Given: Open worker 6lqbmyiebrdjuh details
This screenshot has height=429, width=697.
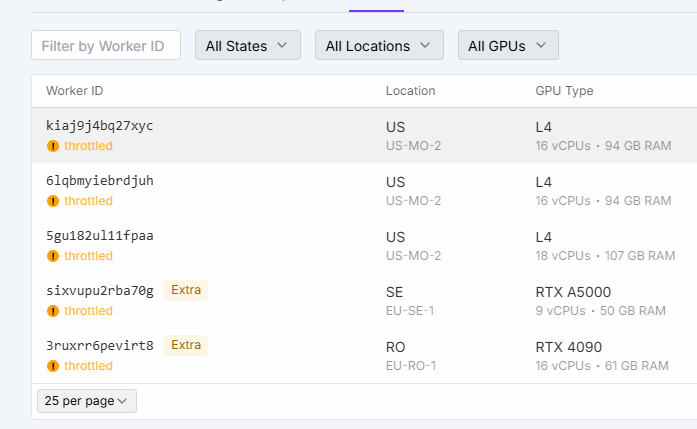Looking at the screenshot, I should click(x=100, y=181).
